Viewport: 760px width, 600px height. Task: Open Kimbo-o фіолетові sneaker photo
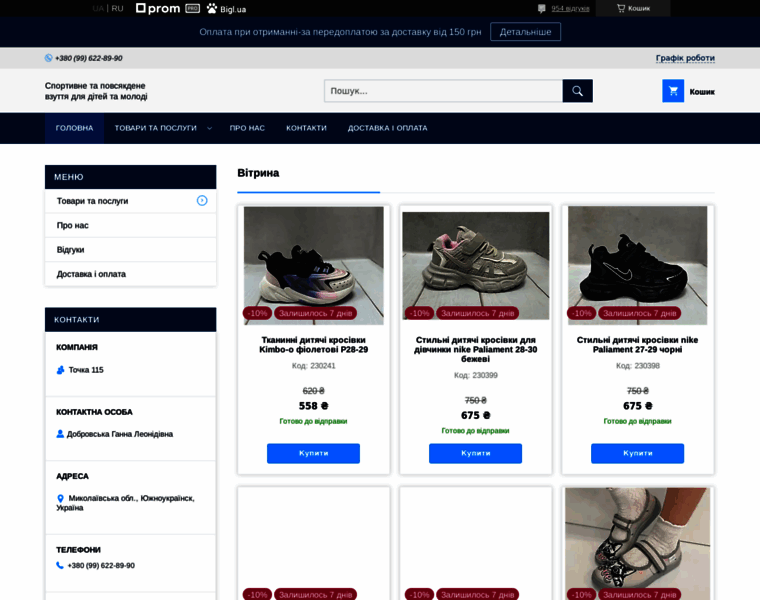314,266
